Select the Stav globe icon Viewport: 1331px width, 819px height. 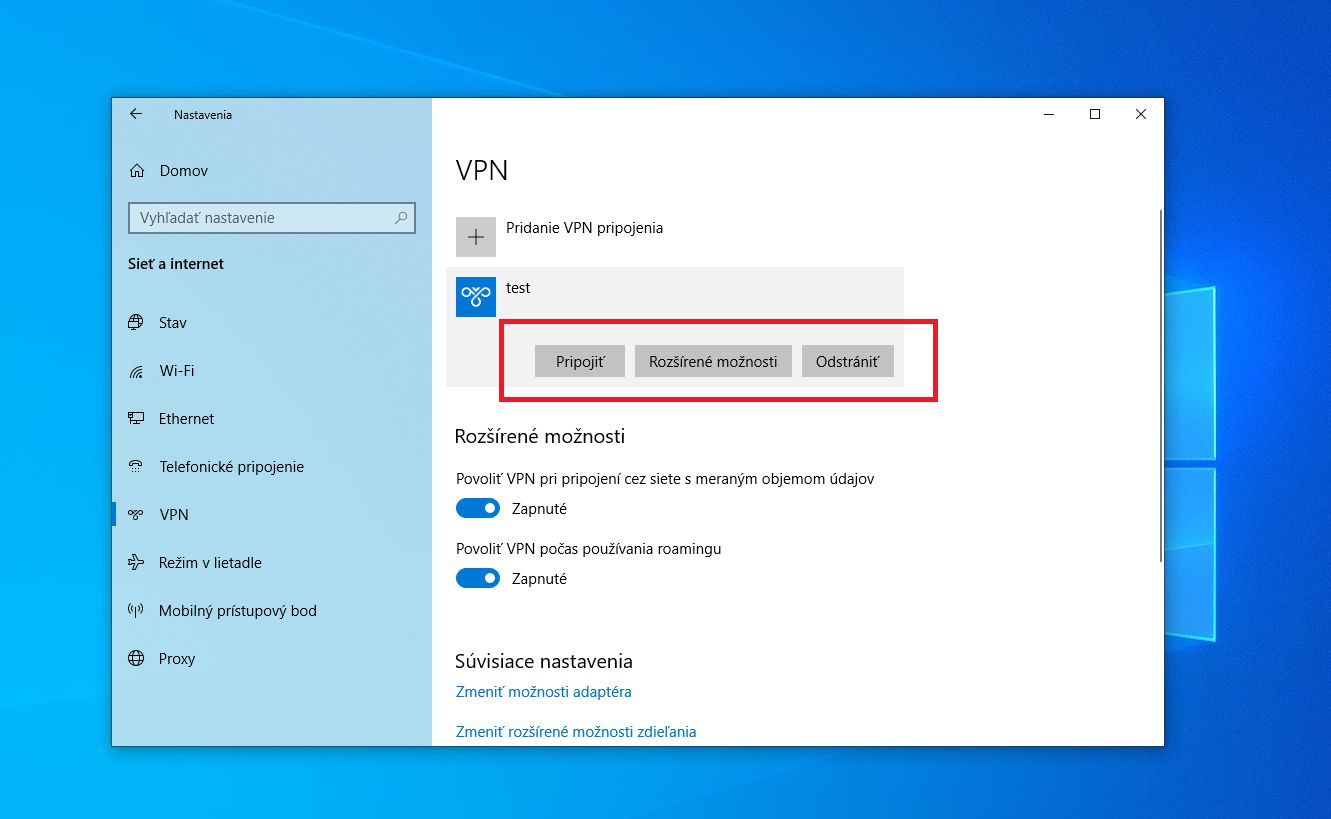(136, 322)
